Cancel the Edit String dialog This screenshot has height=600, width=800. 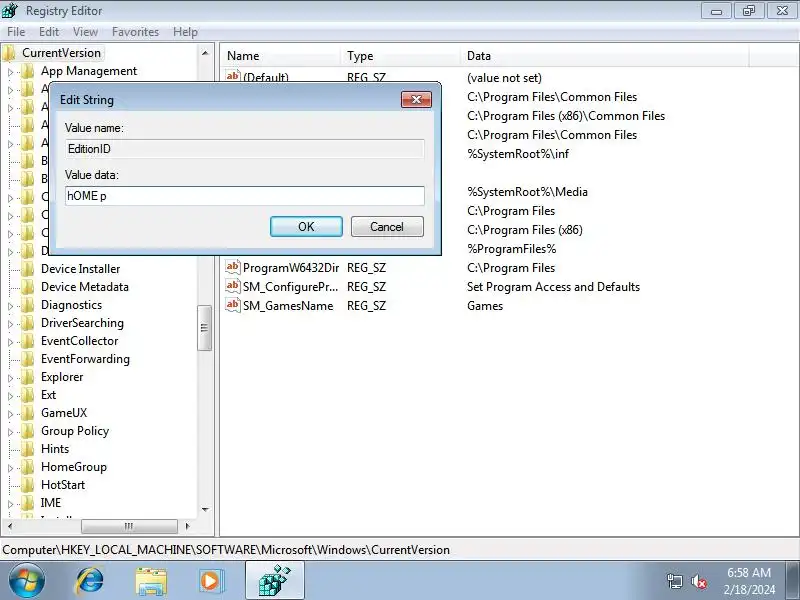pyautogui.click(x=387, y=227)
